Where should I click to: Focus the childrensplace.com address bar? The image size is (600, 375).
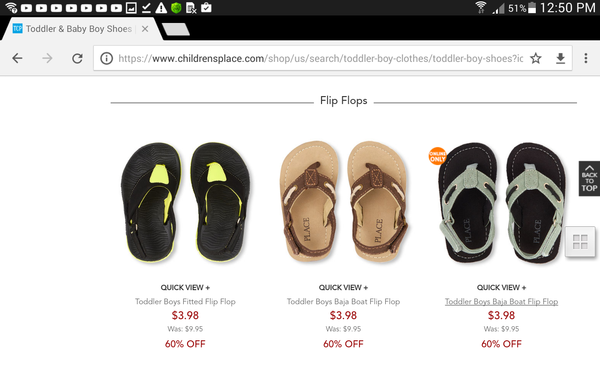321,58
